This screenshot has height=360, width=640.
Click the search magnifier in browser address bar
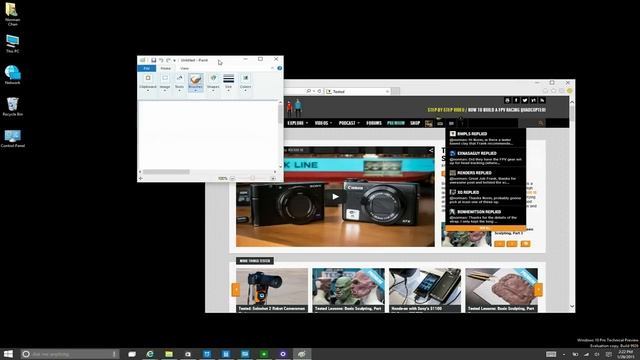point(309,91)
